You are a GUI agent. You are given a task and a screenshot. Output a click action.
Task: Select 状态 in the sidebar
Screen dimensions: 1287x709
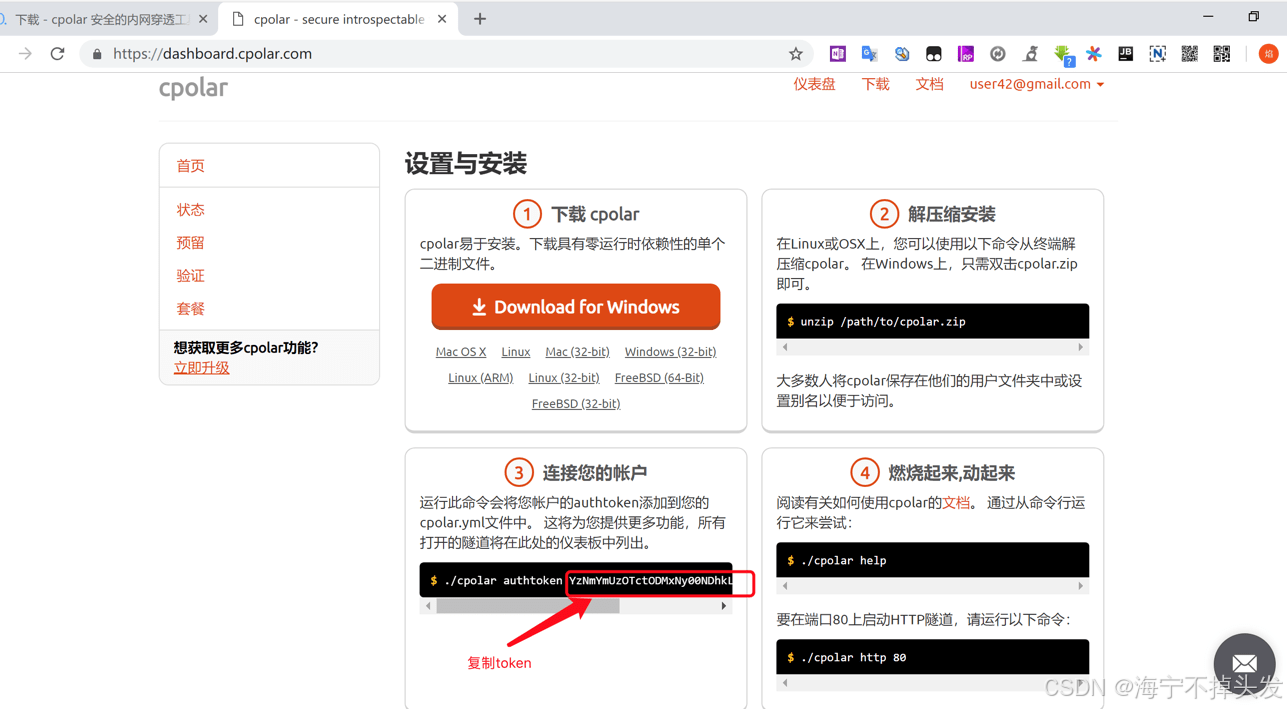click(190, 210)
